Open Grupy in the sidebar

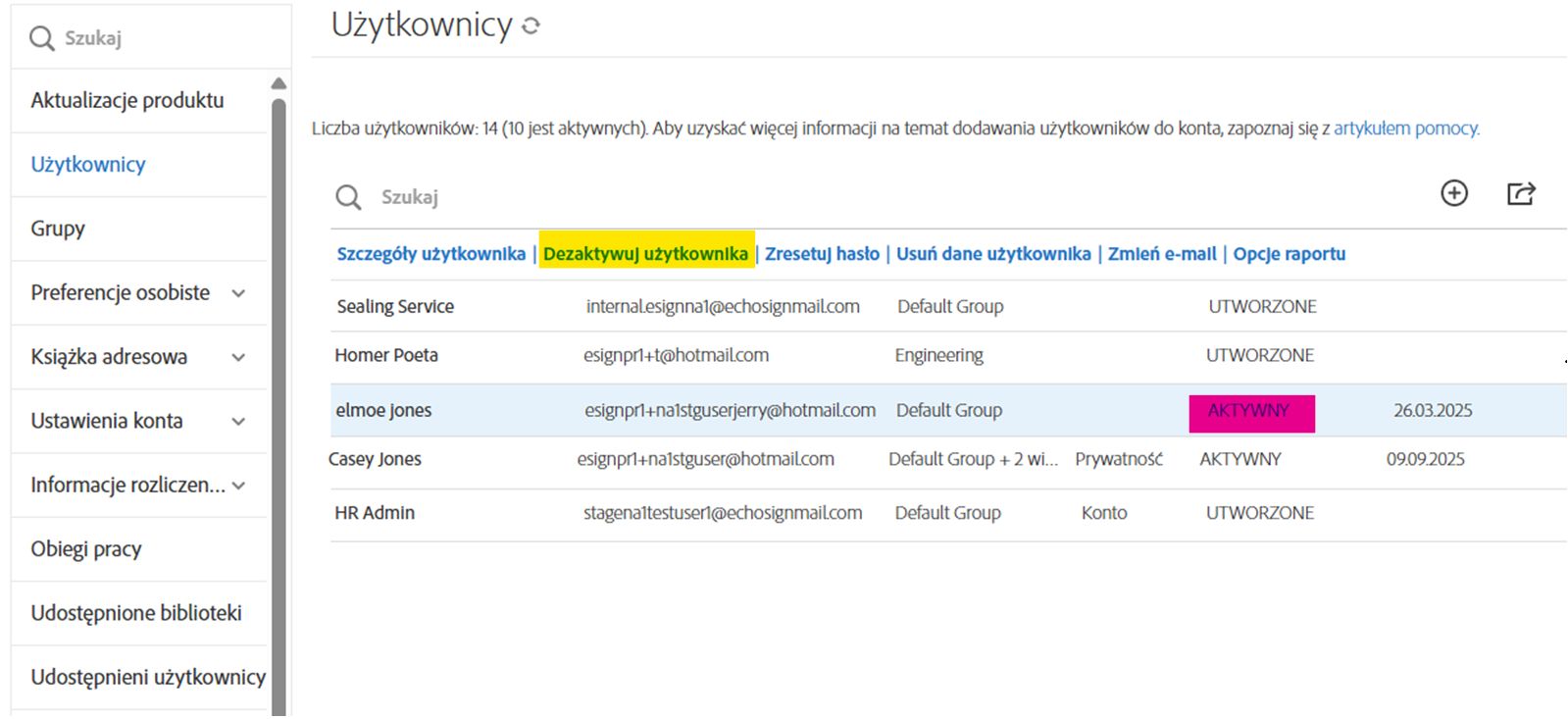[58, 229]
